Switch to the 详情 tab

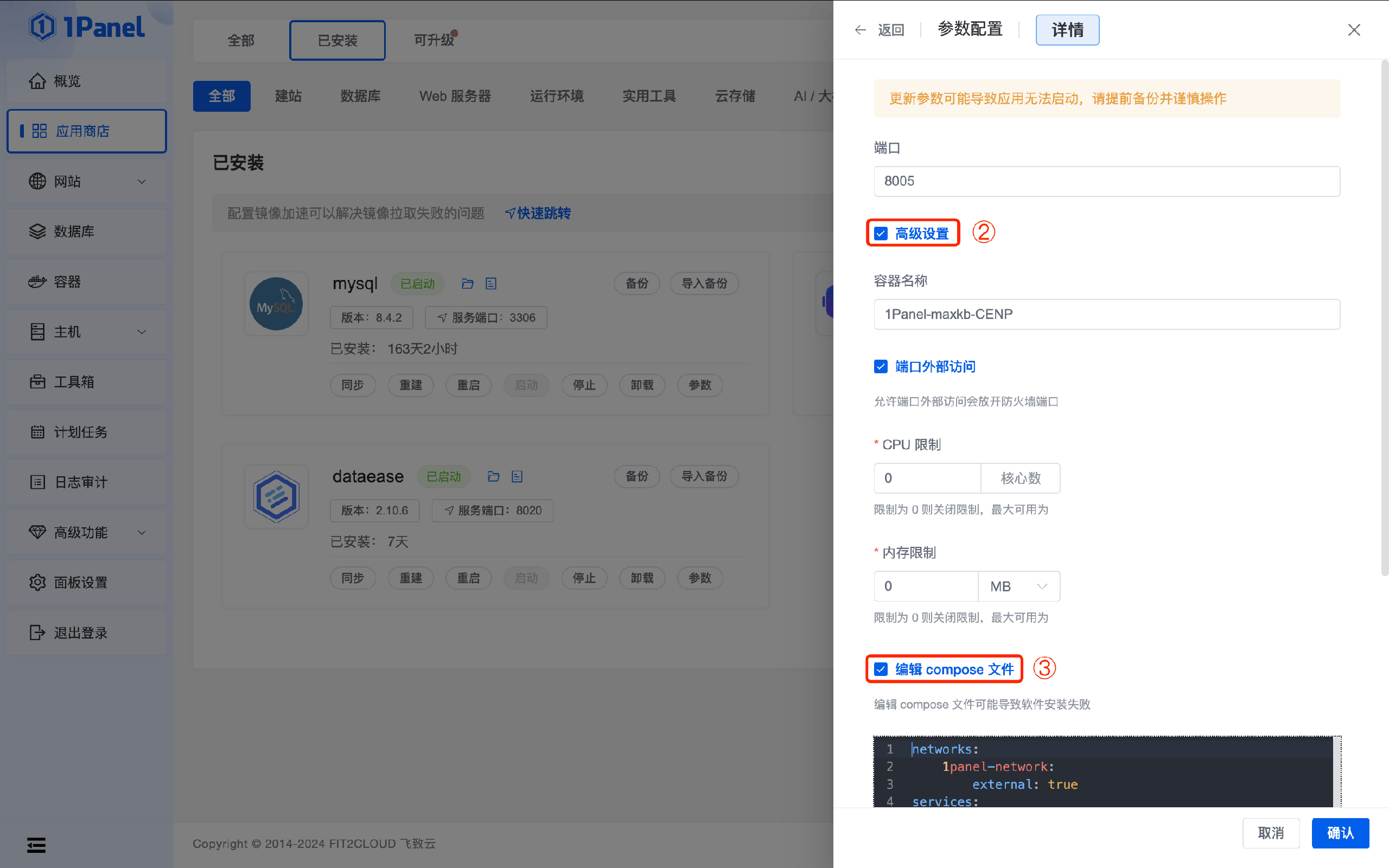(1067, 30)
